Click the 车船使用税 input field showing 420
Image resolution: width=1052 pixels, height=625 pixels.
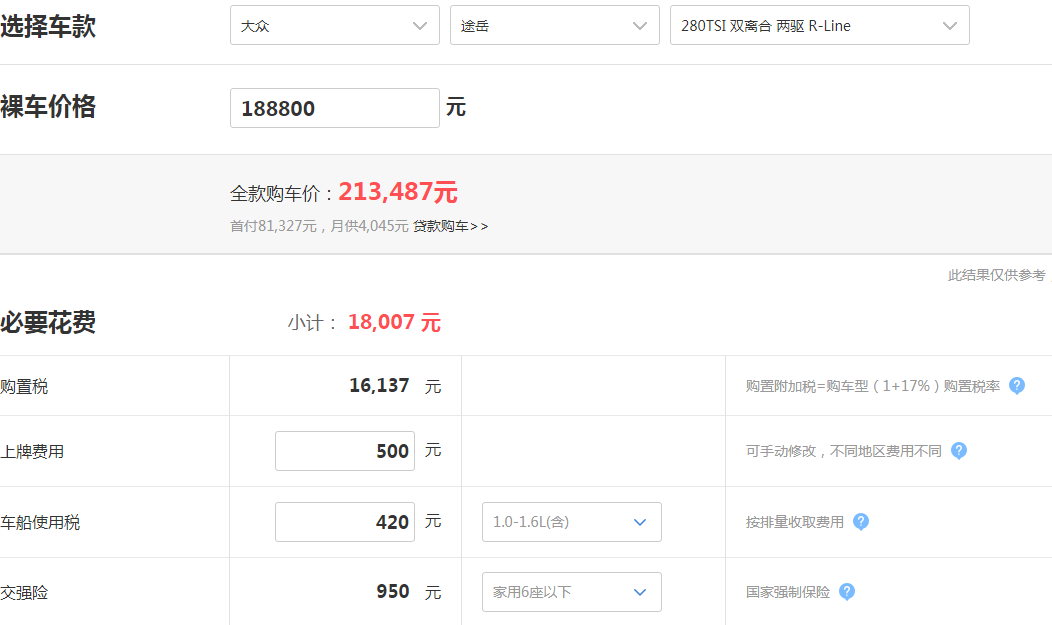pyautogui.click(x=345, y=522)
